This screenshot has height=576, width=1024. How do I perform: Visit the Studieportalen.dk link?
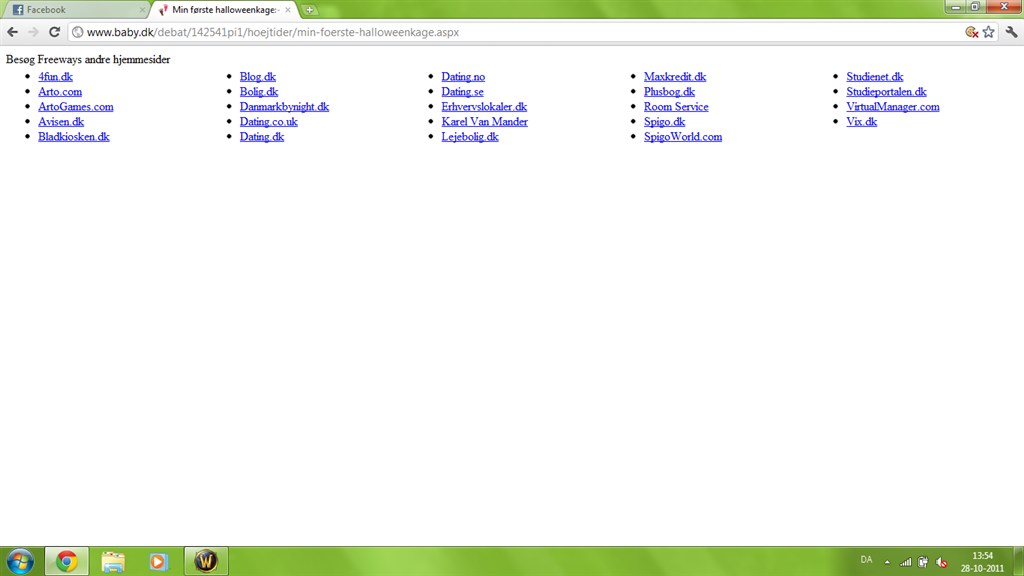(886, 91)
